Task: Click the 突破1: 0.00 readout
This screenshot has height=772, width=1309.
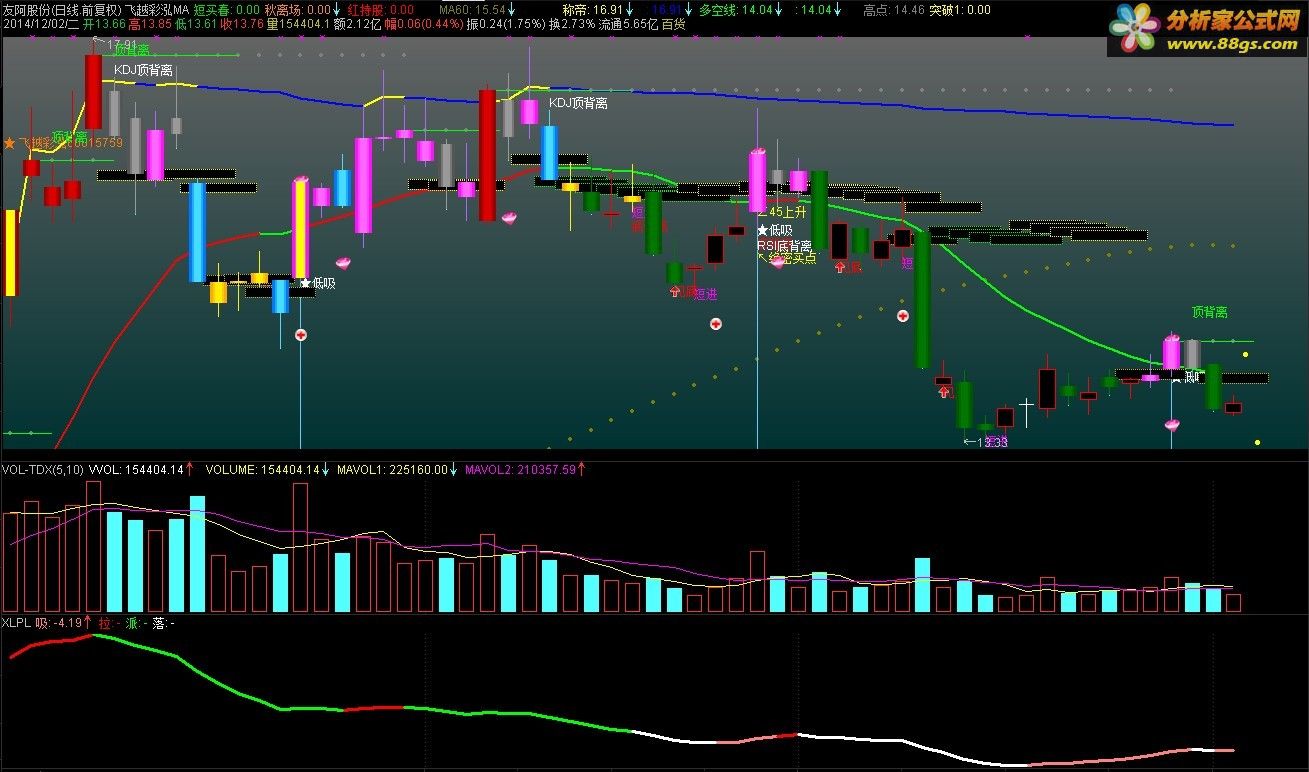Action: pos(960,9)
